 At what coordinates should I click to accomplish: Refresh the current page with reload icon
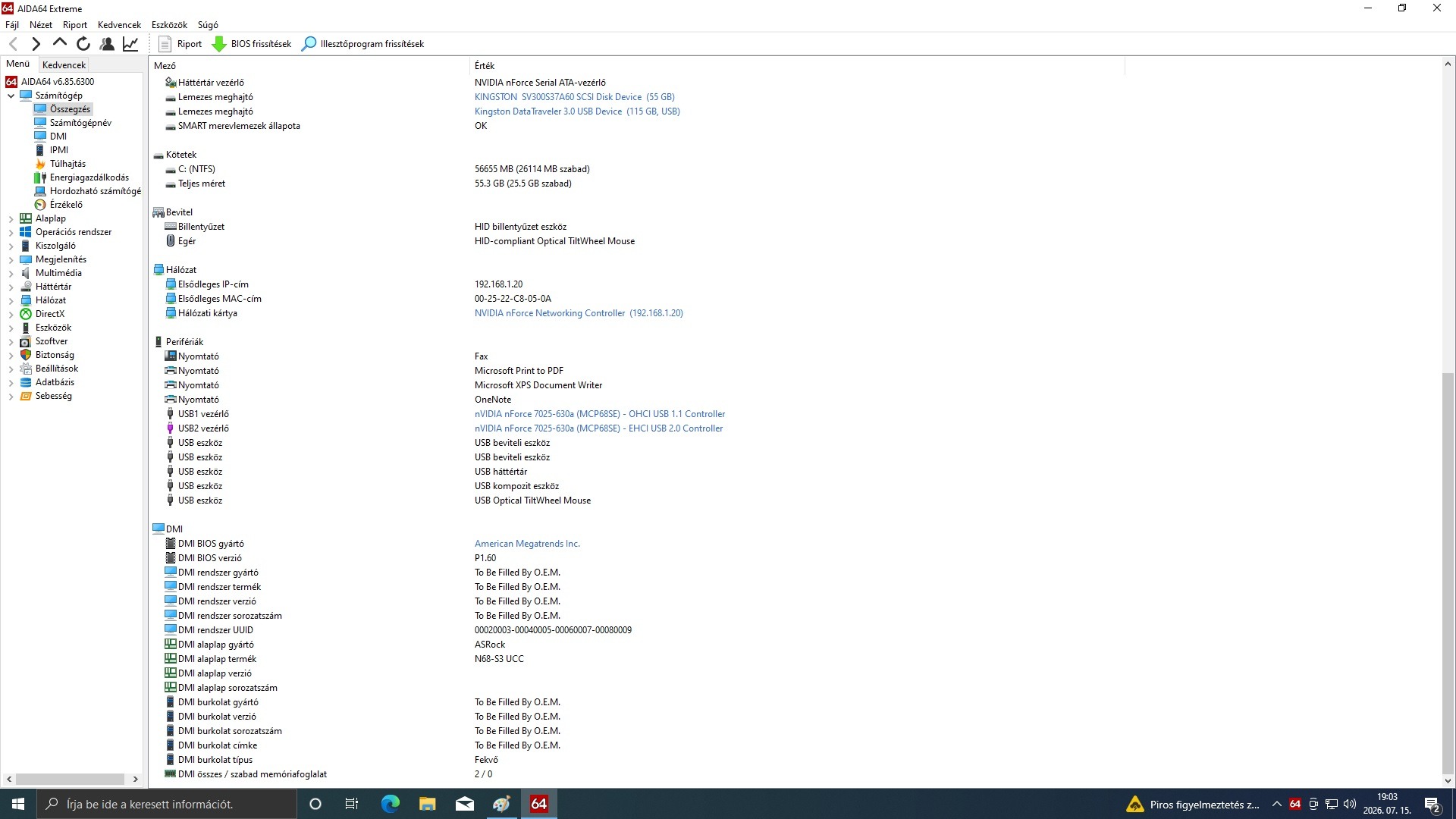[x=83, y=44]
